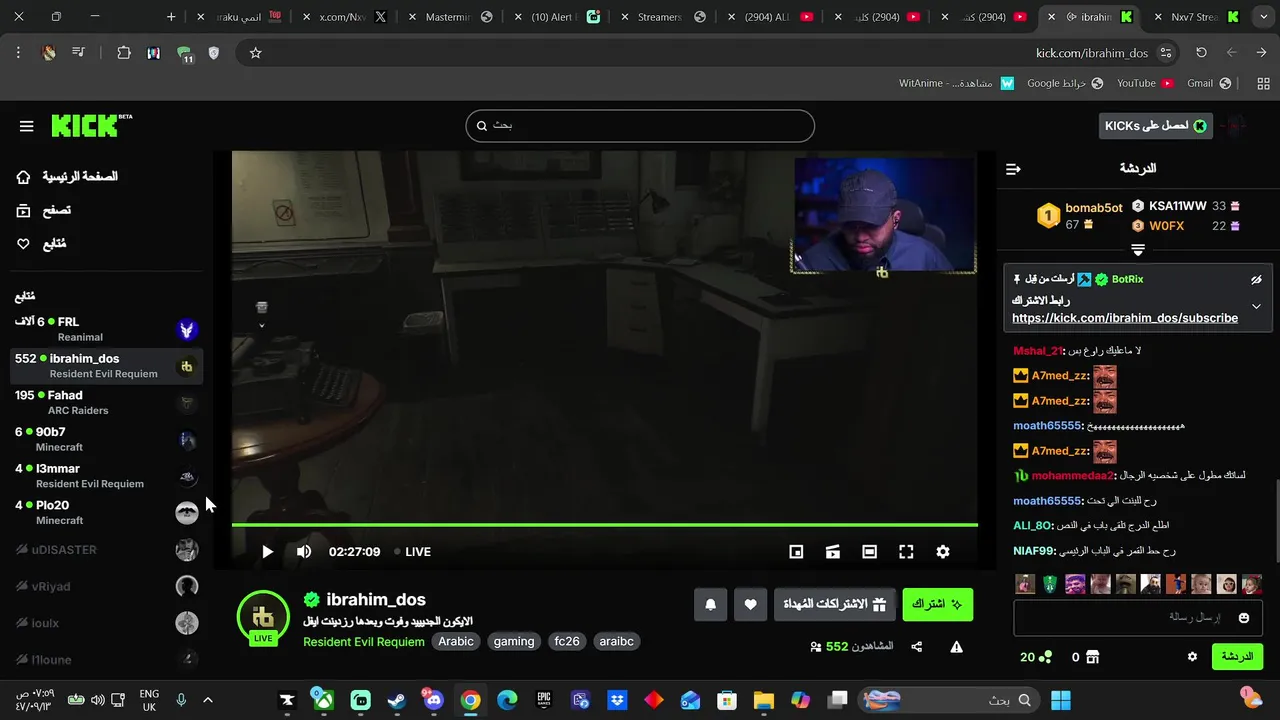Expand the chat leaderboard arrow
This screenshot has width=1280, height=720.
(x=1137, y=250)
